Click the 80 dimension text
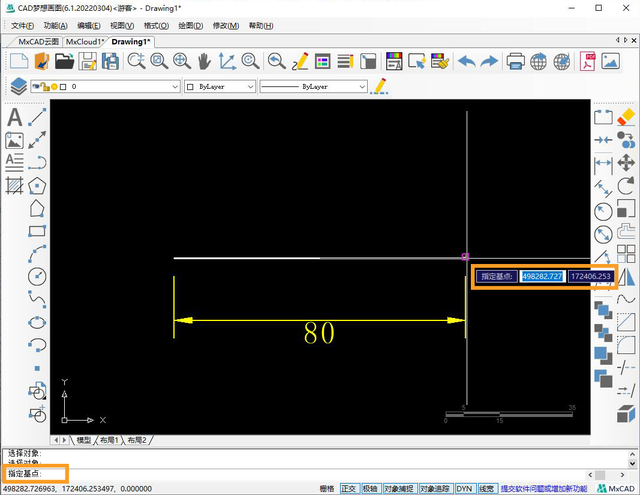 click(x=319, y=333)
